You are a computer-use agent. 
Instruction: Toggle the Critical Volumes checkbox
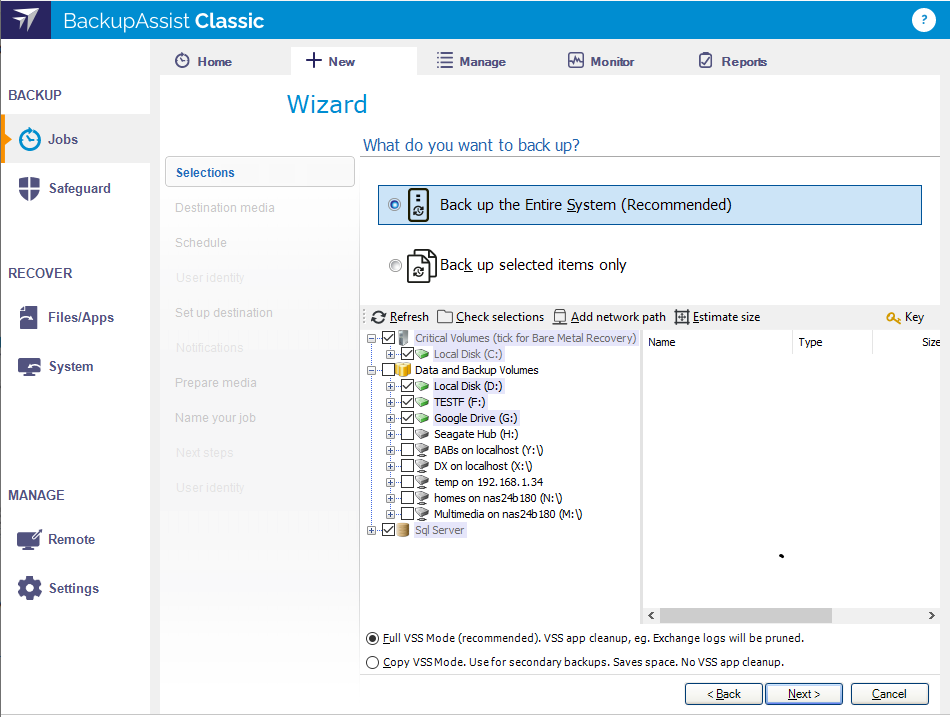coord(388,338)
